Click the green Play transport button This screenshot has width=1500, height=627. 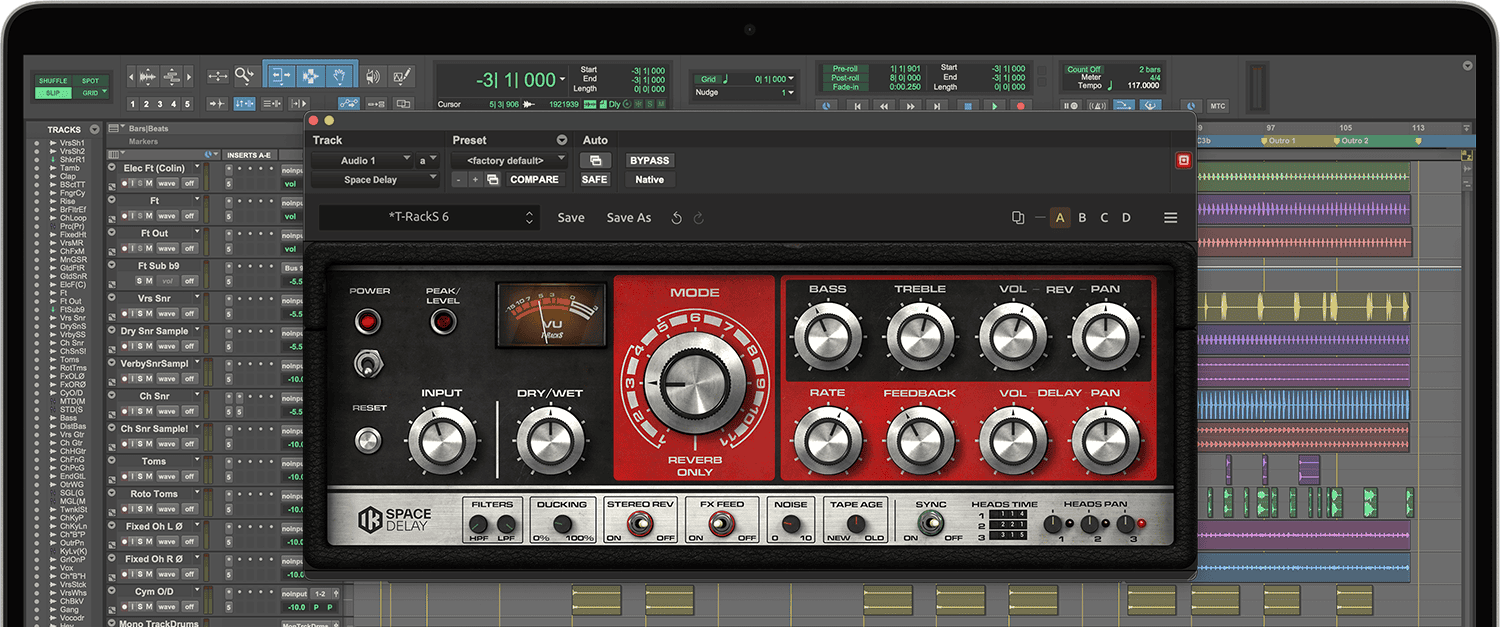click(994, 105)
